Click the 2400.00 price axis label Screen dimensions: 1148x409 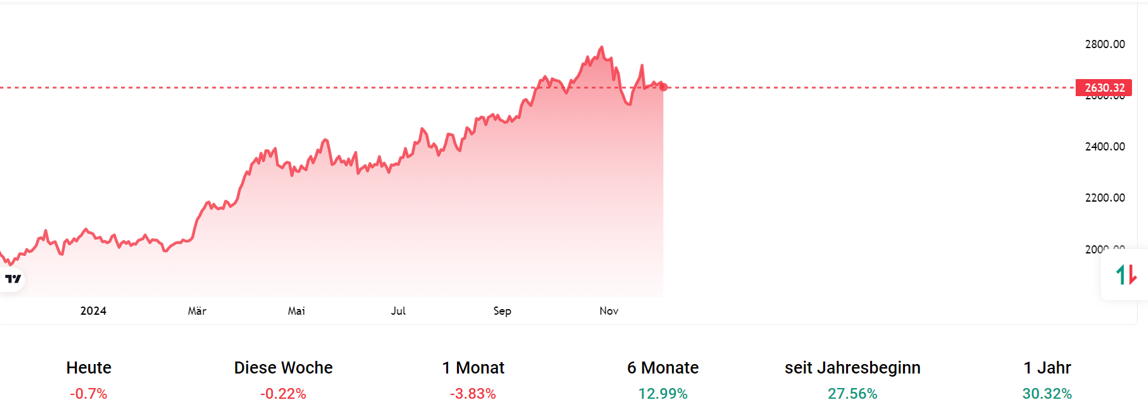[1104, 147]
